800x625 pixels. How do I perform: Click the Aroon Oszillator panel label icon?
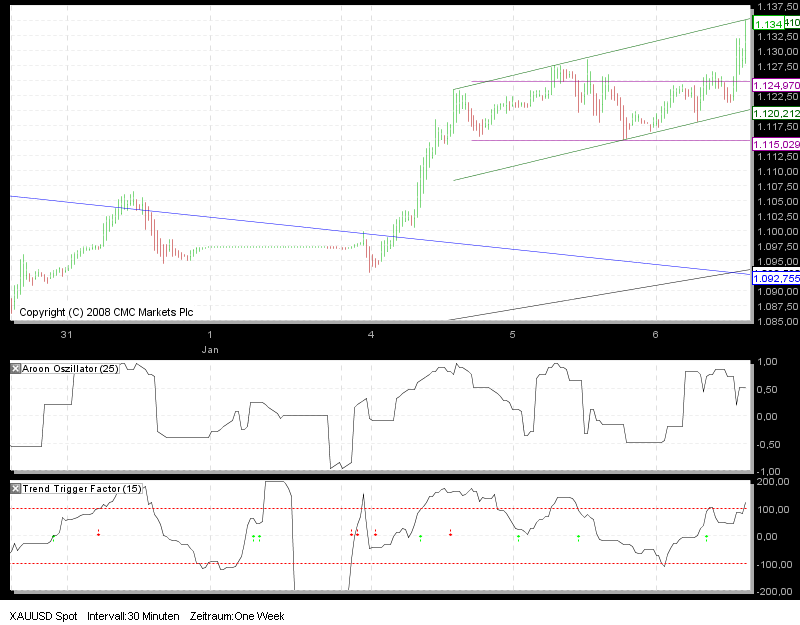pyautogui.click(x=14, y=368)
